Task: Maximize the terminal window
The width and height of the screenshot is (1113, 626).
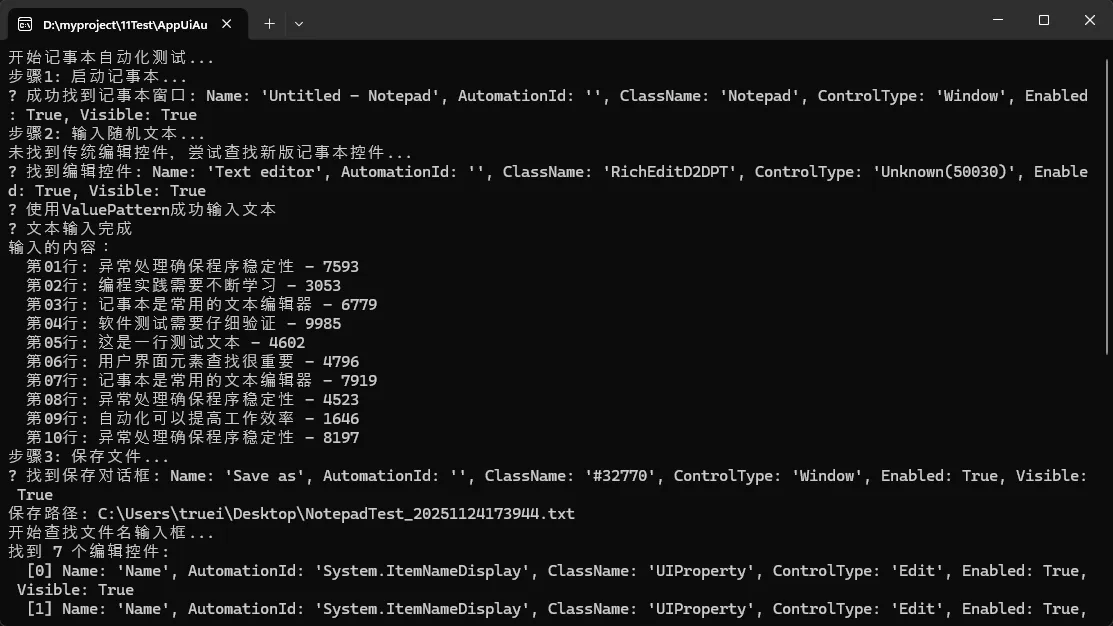Action: [1043, 20]
